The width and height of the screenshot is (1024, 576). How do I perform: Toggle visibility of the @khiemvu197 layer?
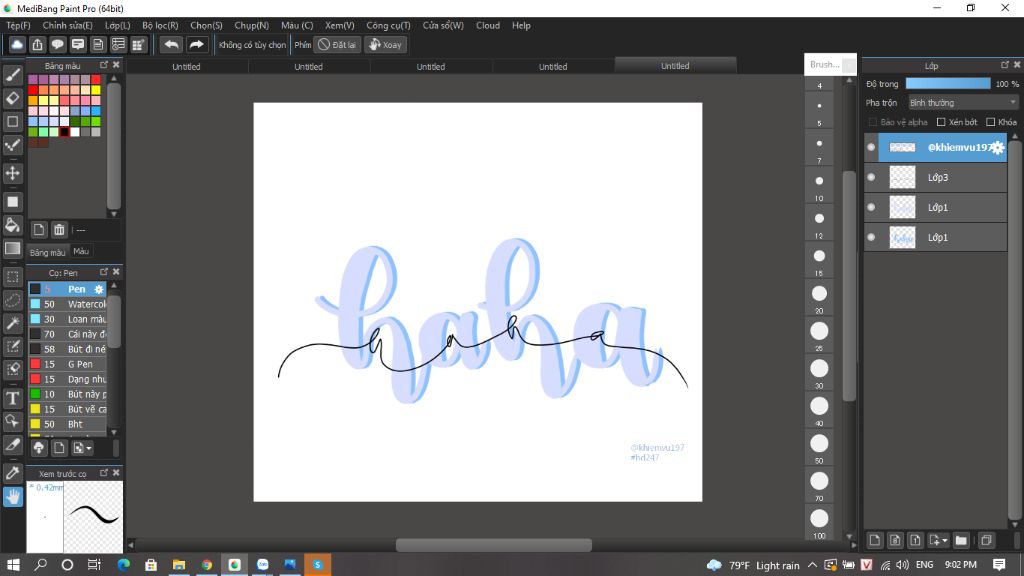click(x=871, y=147)
